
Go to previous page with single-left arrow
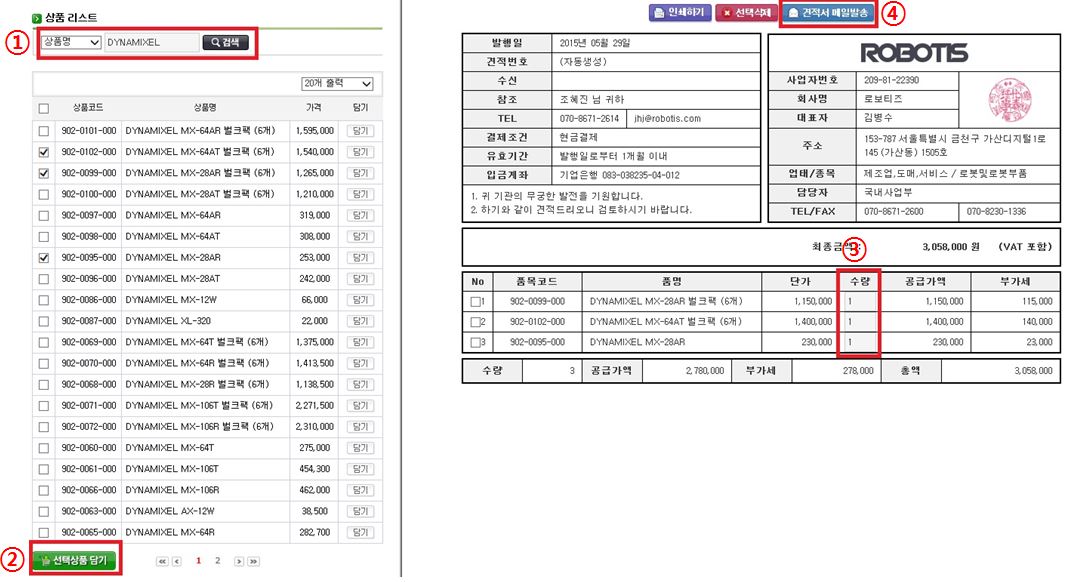point(177,562)
